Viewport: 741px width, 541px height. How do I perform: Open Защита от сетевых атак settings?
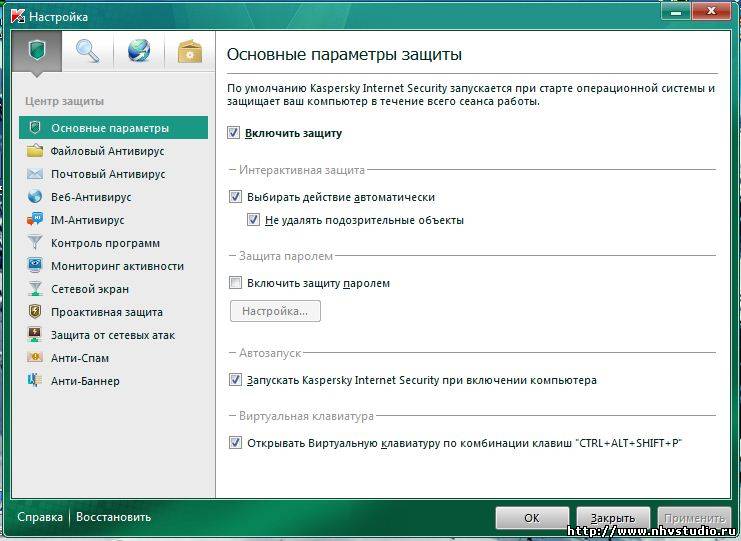(x=113, y=335)
